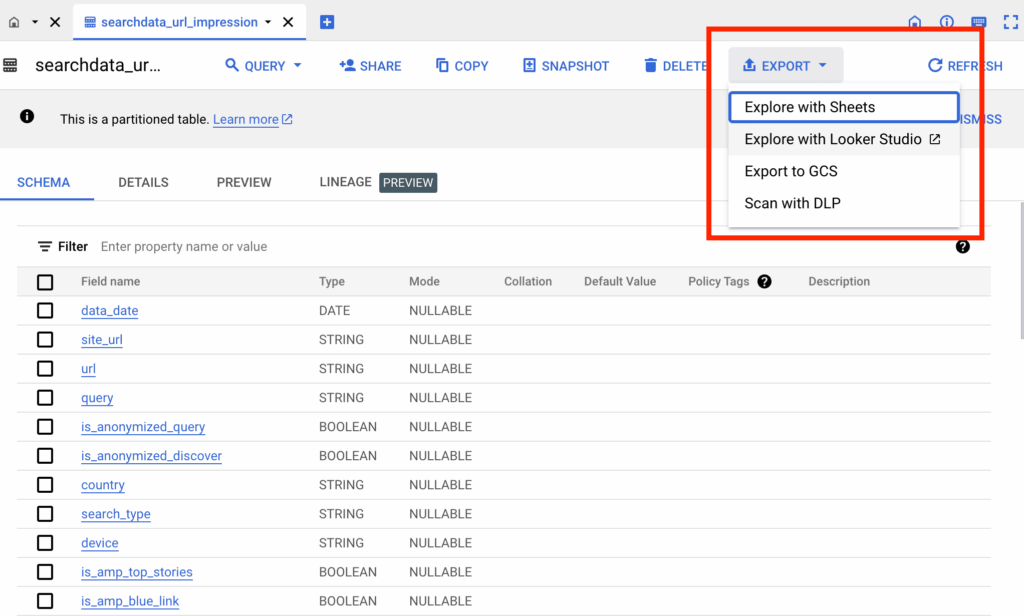Viewport: 1024px width, 616px height.
Task: Check the query row checkbox
Action: tap(45, 398)
